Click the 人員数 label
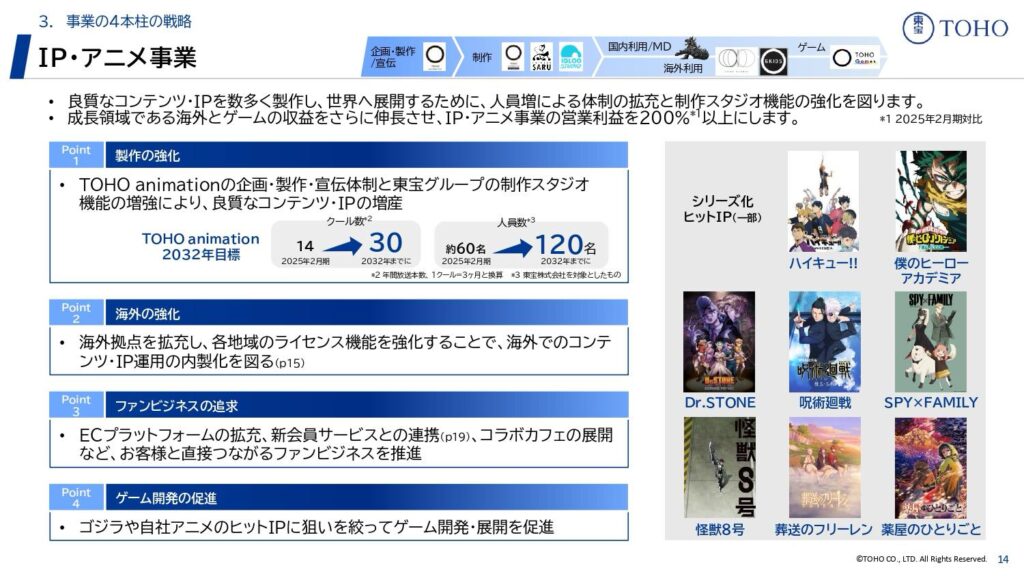This screenshot has width=1024, height=576. click(x=516, y=222)
